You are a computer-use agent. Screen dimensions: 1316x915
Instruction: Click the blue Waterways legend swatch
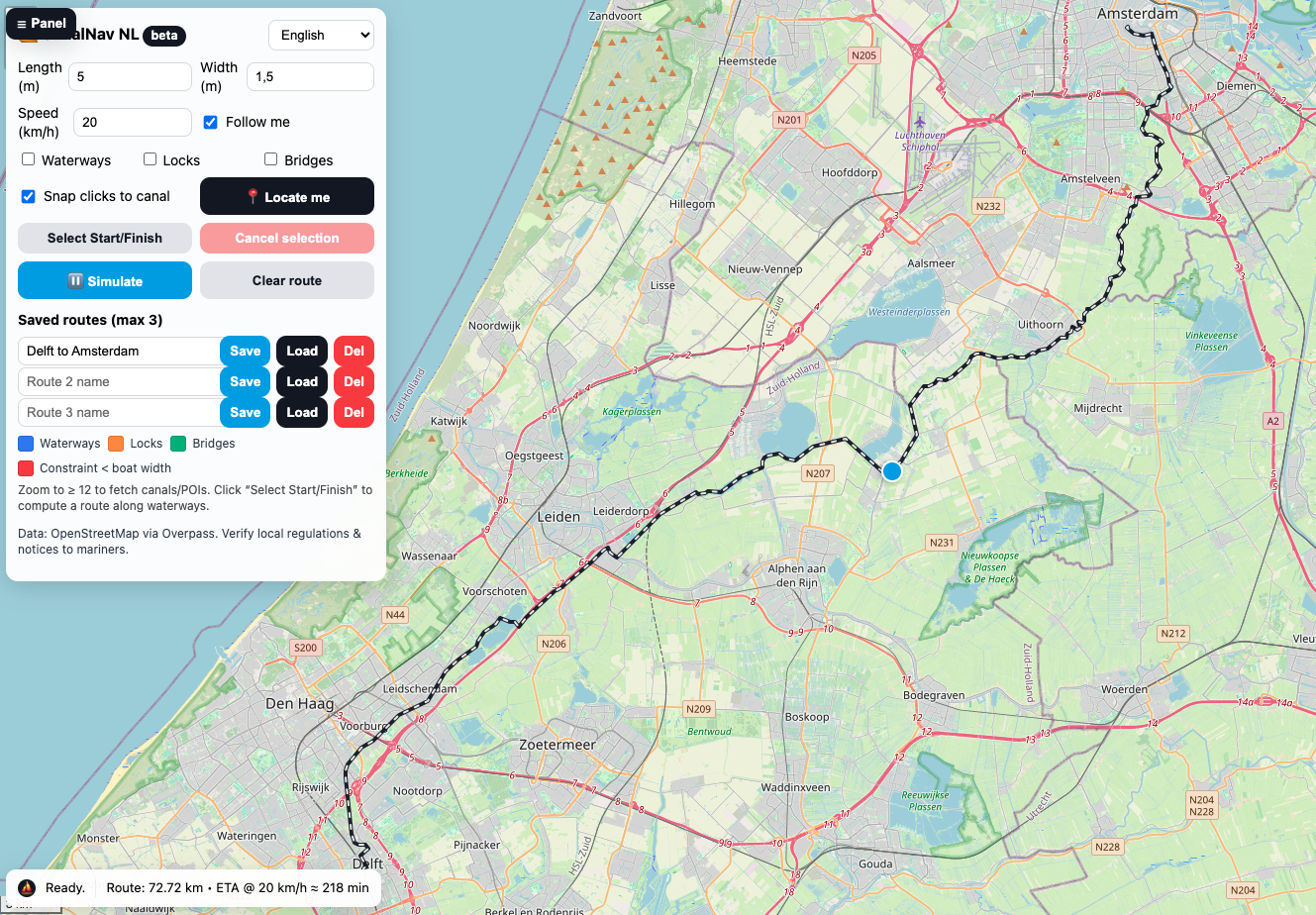(26, 443)
